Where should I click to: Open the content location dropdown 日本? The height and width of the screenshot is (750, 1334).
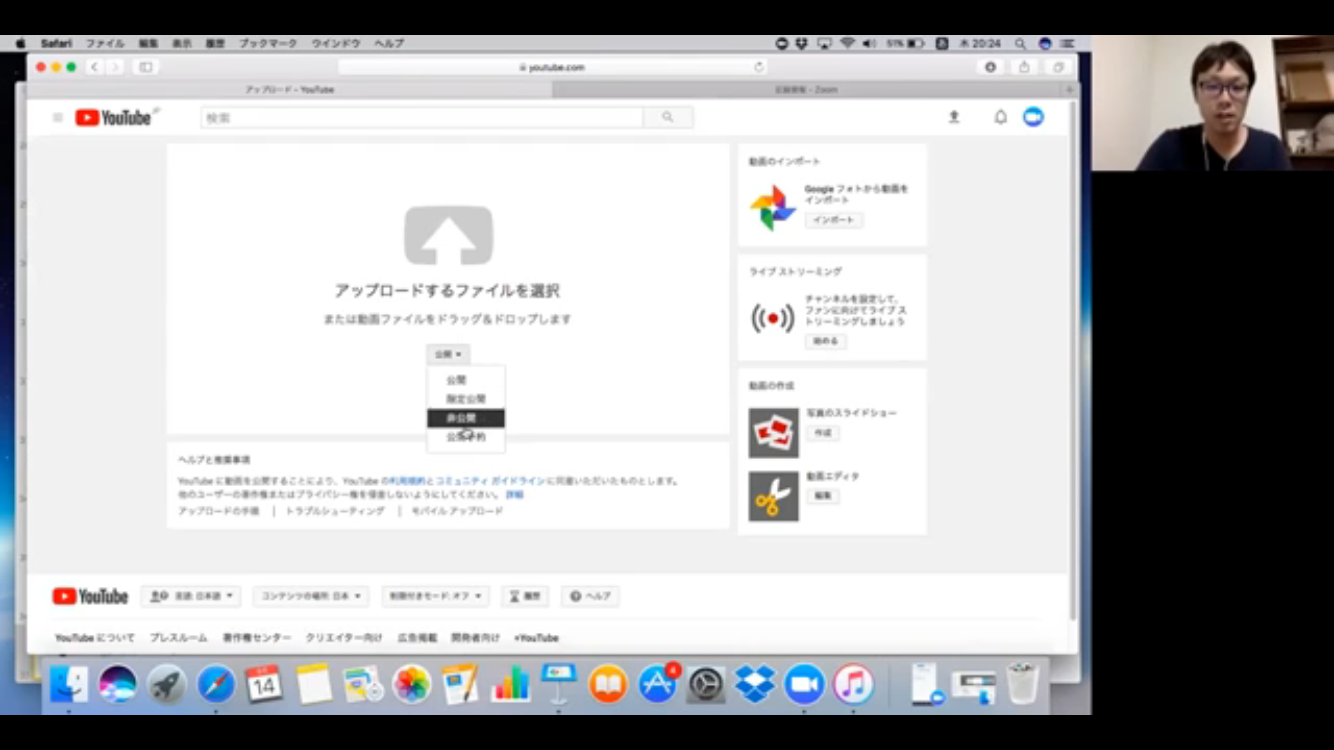[311, 596]
